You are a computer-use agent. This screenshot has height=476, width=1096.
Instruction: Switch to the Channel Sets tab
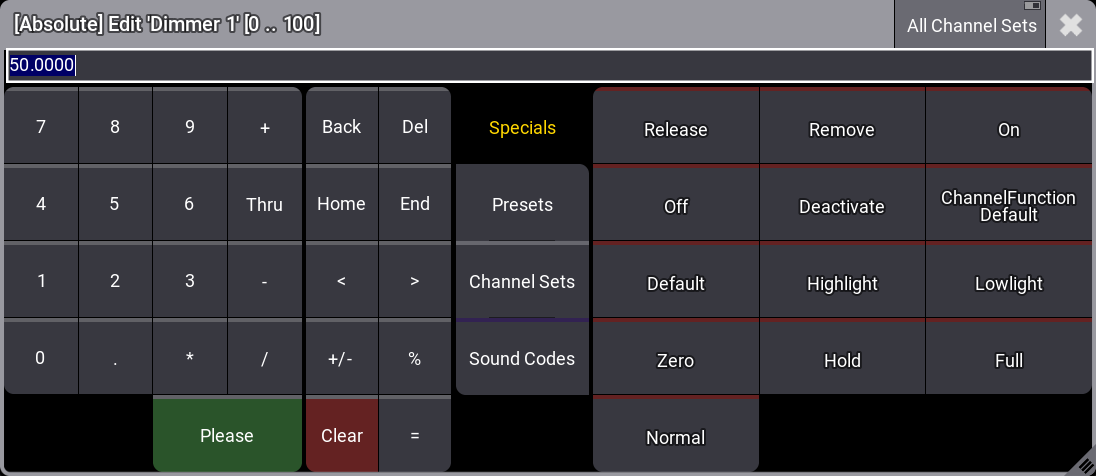pos(522,282)
